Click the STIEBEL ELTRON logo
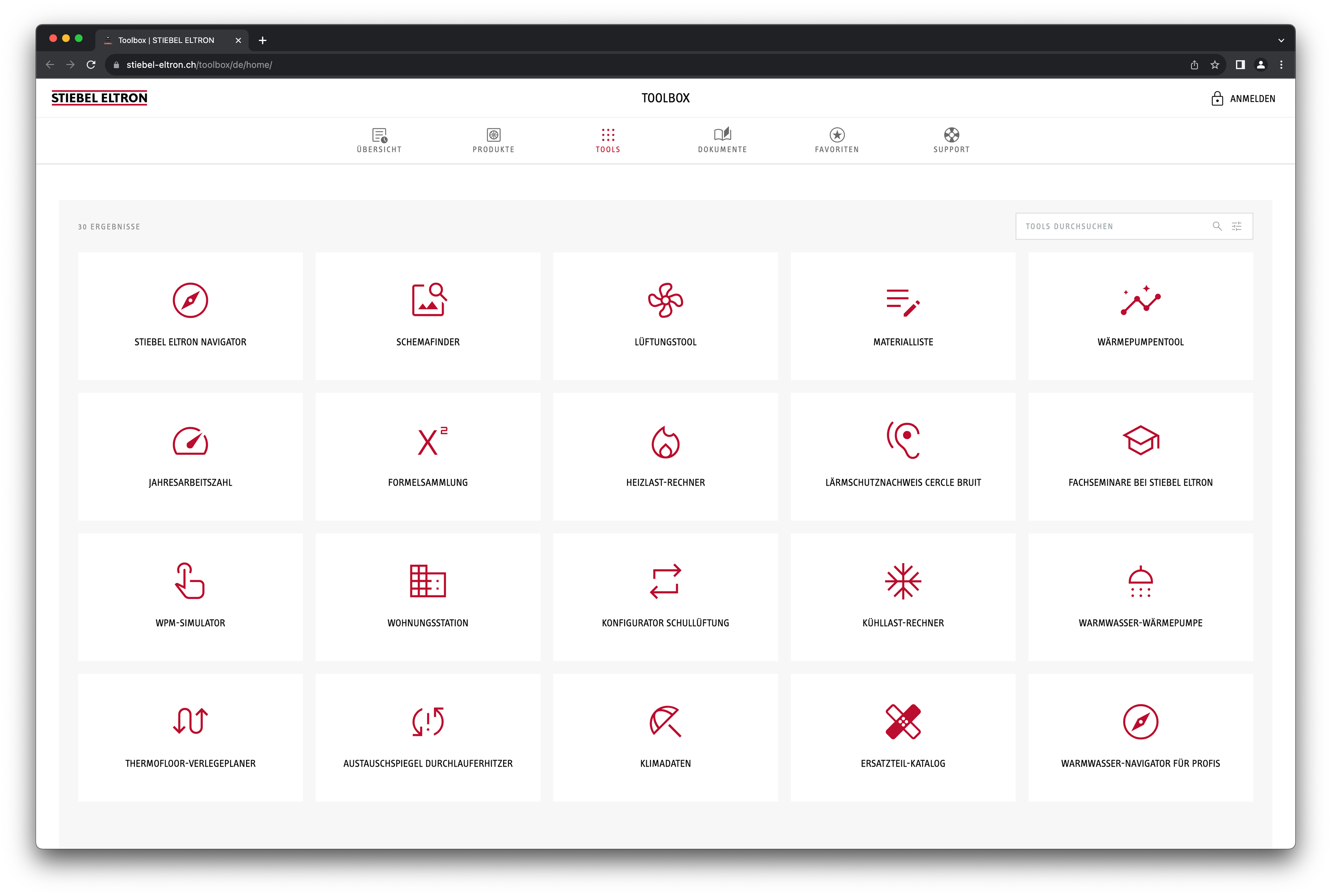Viewport: 1331px width, 896px height. [x=99, y=98]
